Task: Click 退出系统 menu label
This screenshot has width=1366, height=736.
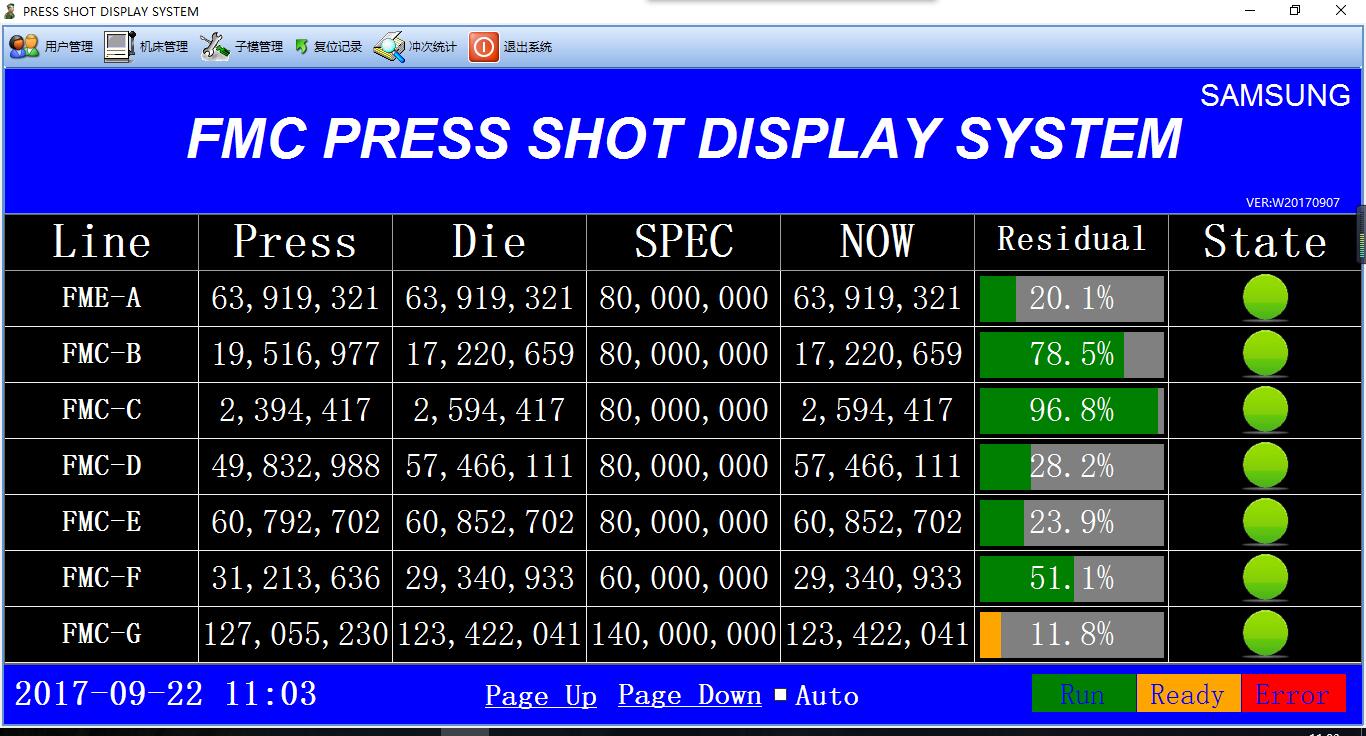Action: [528, 47]
